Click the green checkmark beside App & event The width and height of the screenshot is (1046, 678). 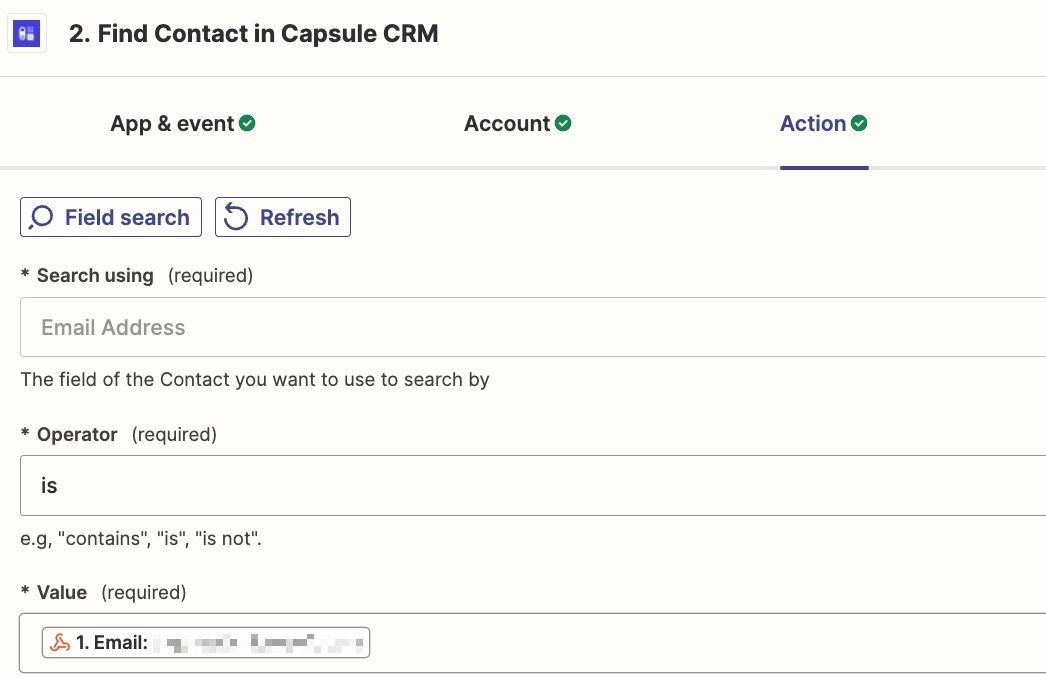[247, 123]
